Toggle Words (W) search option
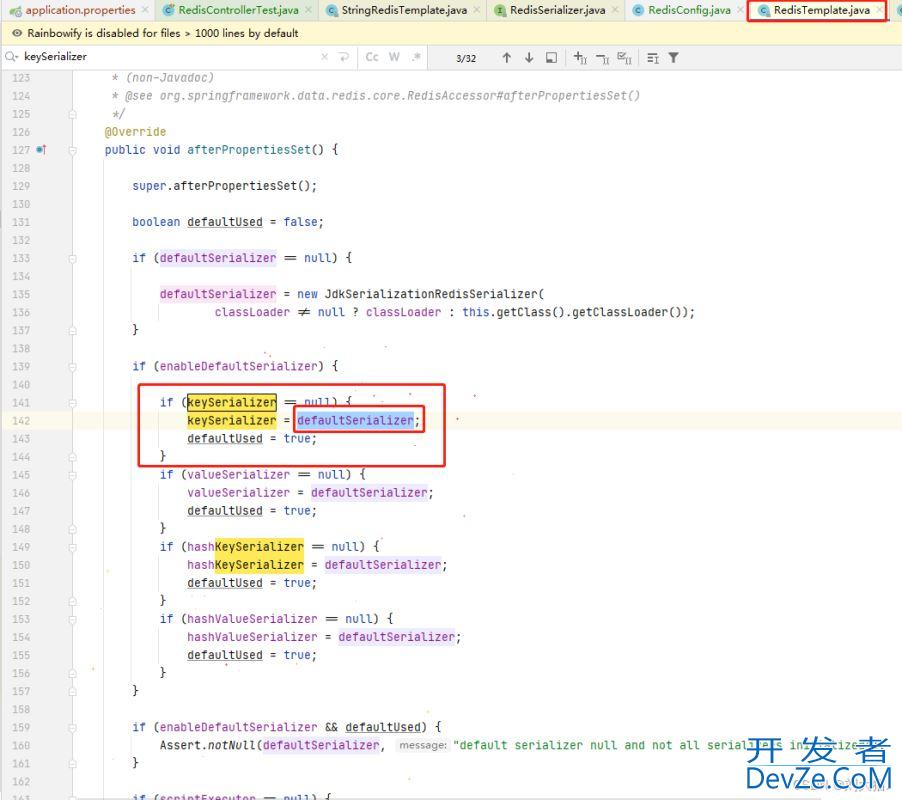The width and height of the screenshot is (902, 800). 394,57
